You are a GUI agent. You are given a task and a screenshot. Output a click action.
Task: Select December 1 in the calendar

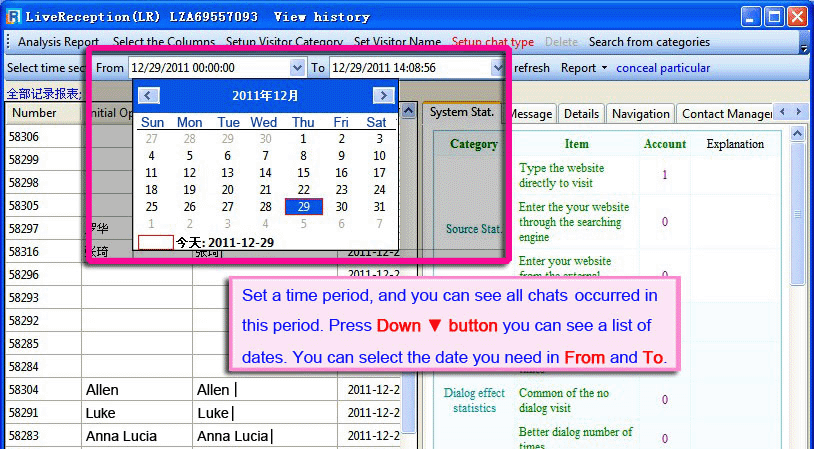pos(303,139)
